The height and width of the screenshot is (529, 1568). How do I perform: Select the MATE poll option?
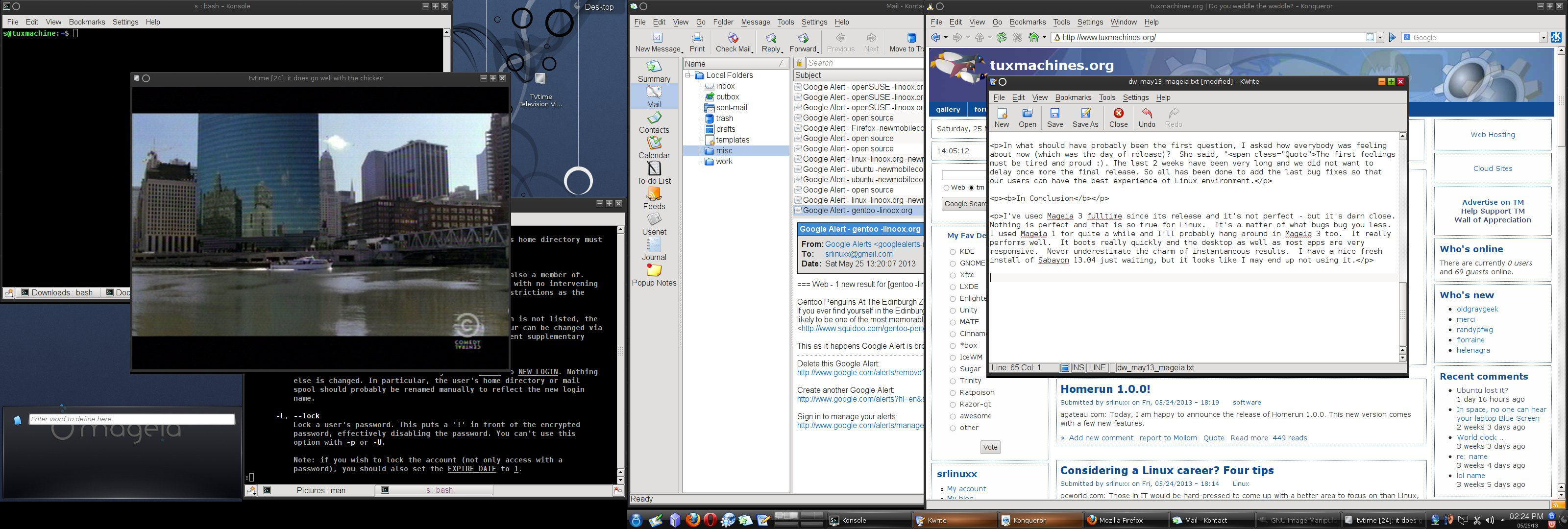(x=953, y=322)
